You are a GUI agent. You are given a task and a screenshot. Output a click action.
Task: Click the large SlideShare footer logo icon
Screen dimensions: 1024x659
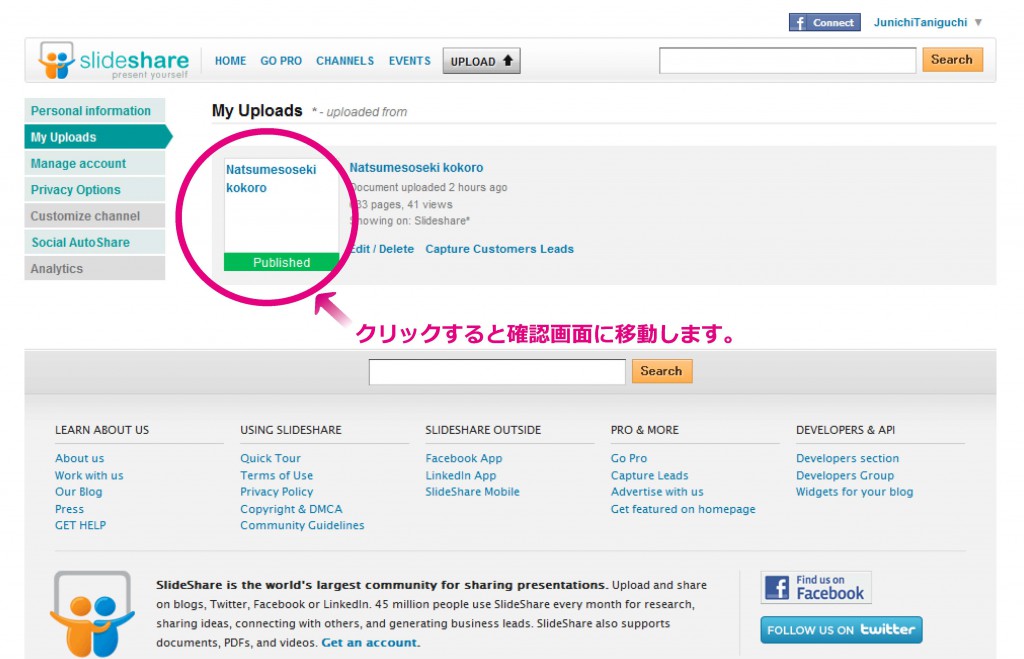point(93,614)
